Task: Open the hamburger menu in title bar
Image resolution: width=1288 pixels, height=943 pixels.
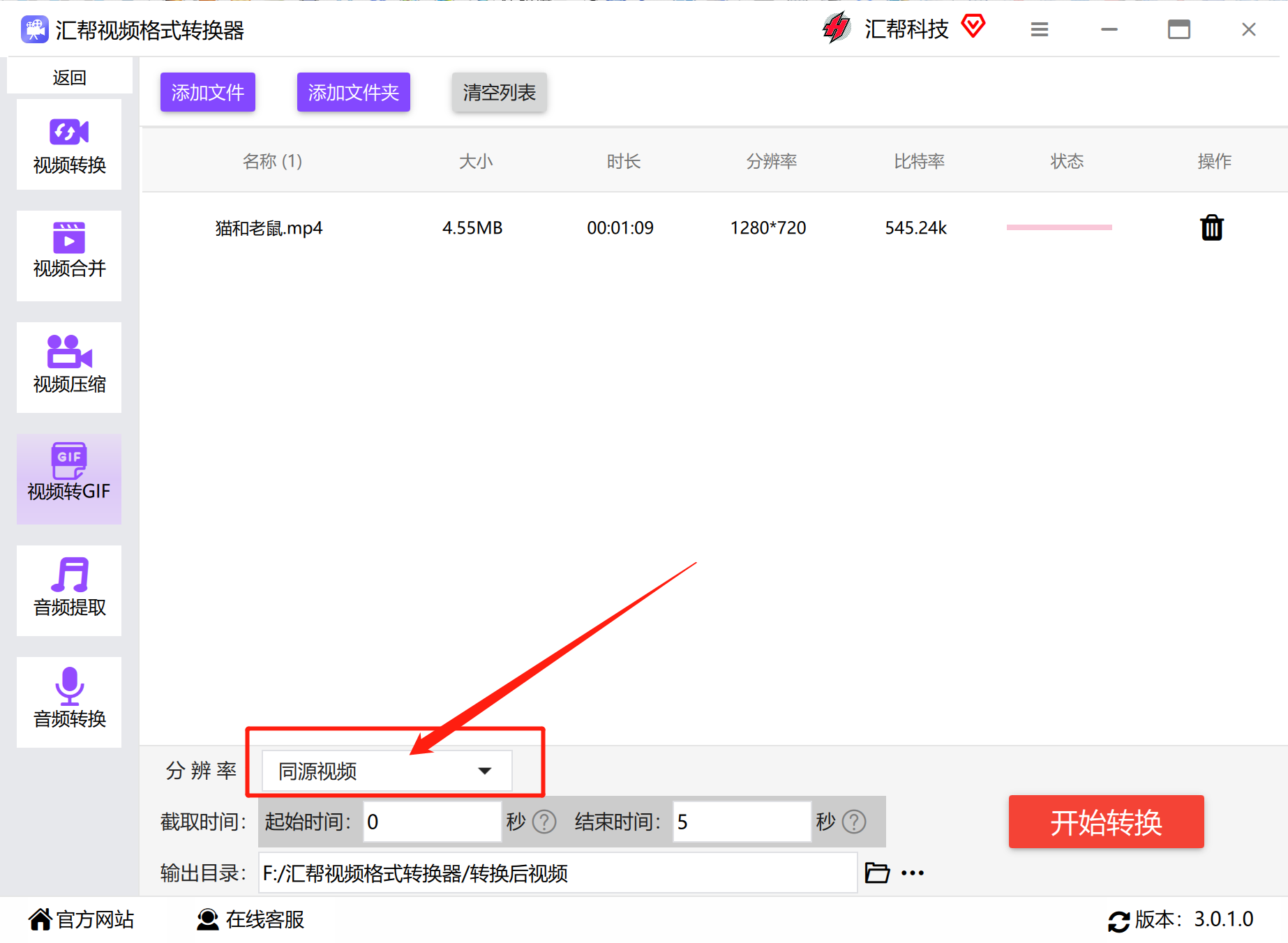Action: click(1040, 29)
